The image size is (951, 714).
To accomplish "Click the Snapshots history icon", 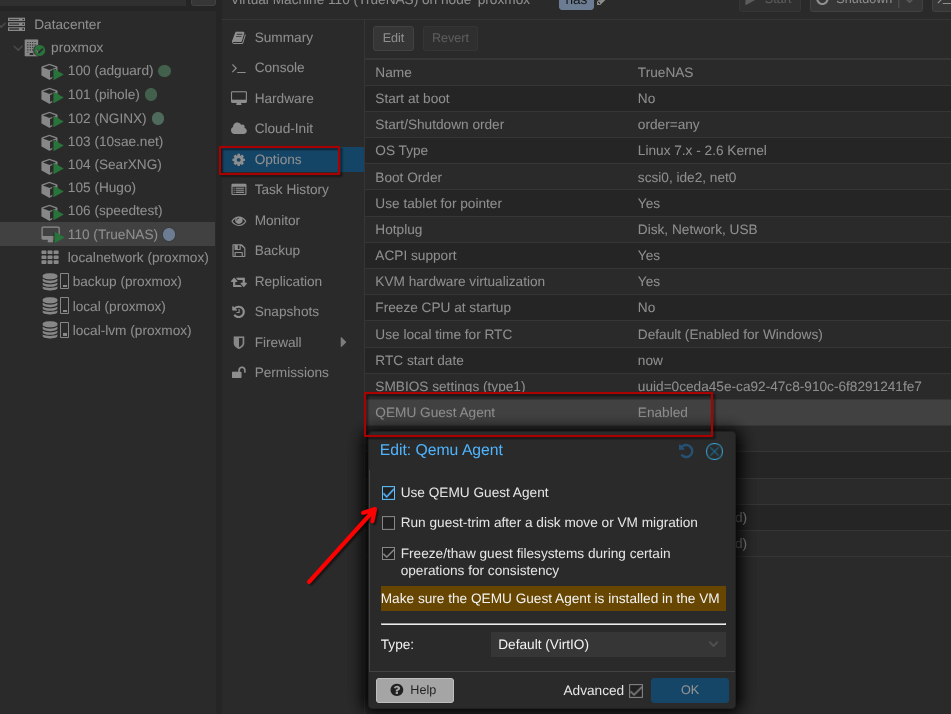I will (x=239, y=312).
